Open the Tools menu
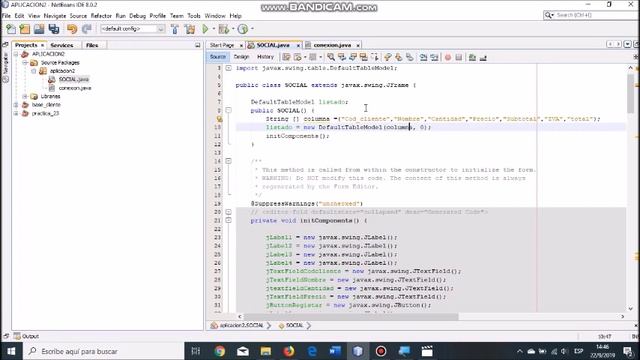Viewport: 640px width, 360px height. pos(194,16)
